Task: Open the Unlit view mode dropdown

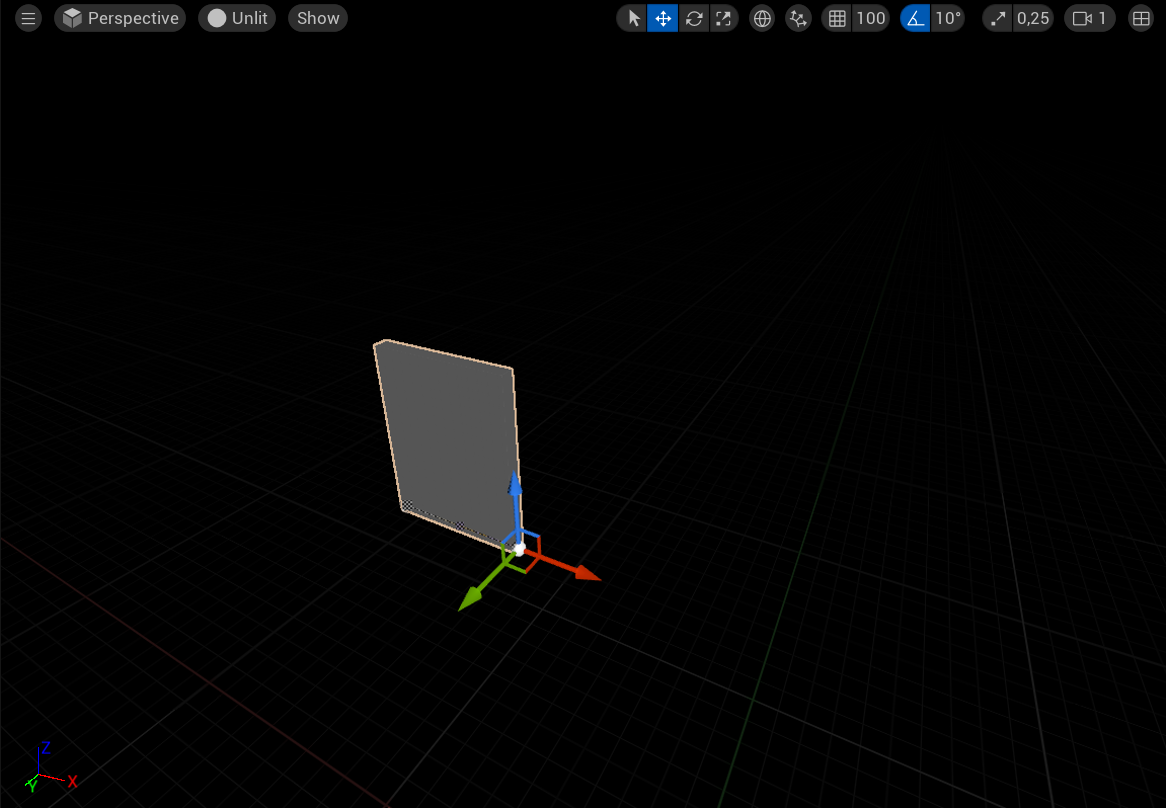Action: click(237, 18)
